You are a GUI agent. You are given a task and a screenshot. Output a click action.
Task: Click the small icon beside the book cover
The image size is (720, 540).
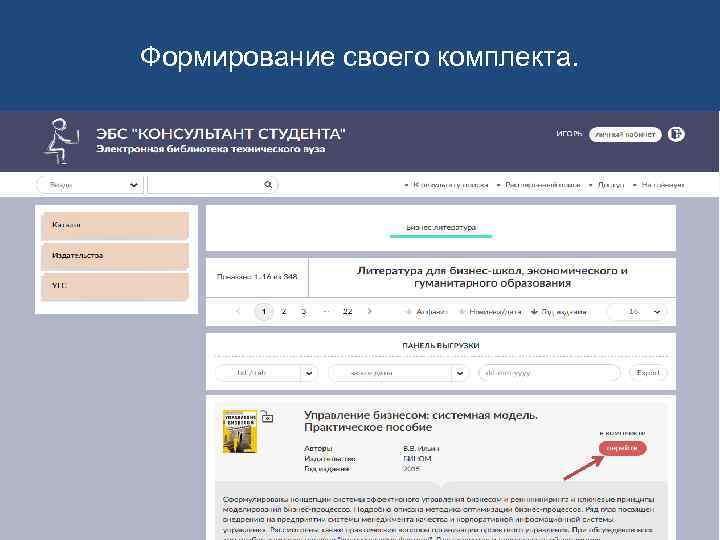267,417
